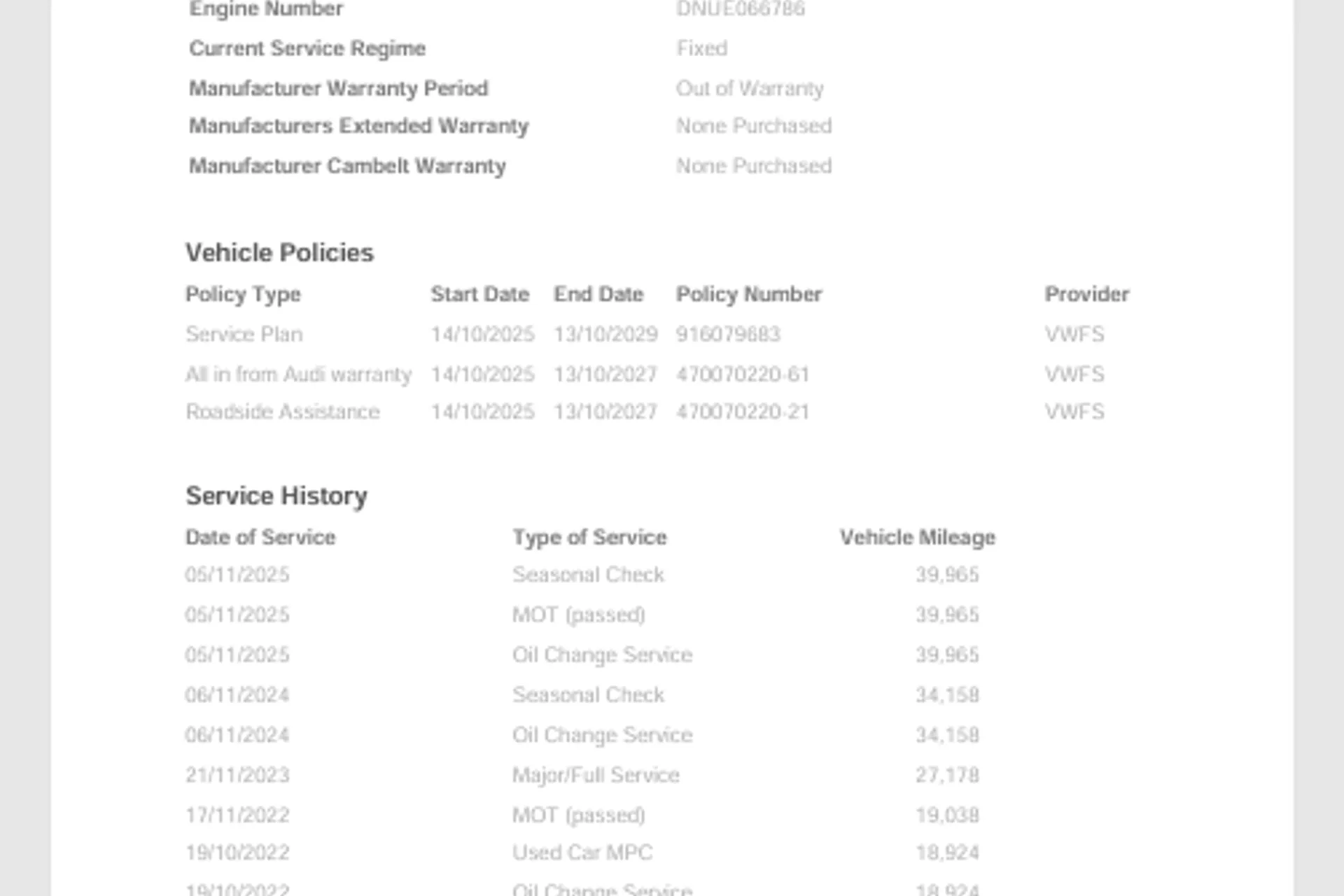The image size is (1344, 896).
Task: Select the 17/11/2022 MOT (passed) entry
Action: tap(582, 815)
